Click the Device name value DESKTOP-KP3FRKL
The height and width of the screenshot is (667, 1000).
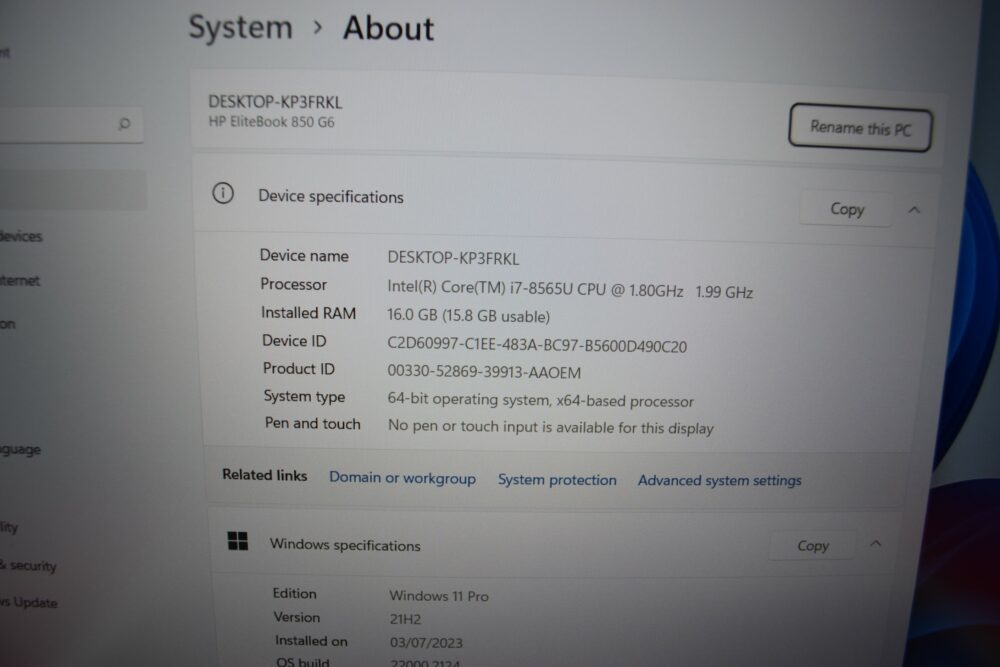click(453, 258)
